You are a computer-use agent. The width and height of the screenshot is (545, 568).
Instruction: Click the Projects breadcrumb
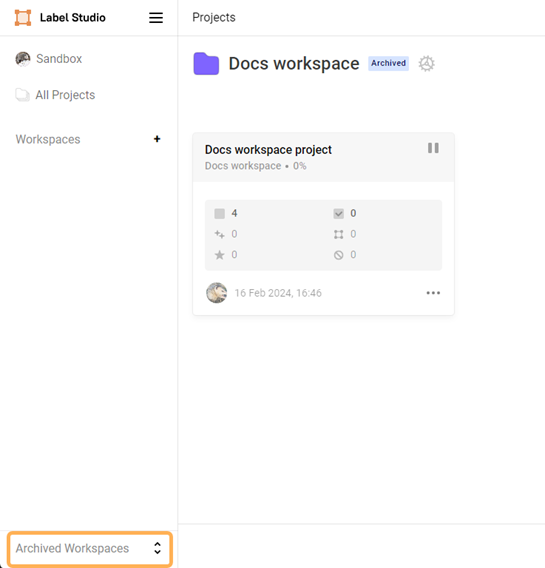click(x=214, y=17)
